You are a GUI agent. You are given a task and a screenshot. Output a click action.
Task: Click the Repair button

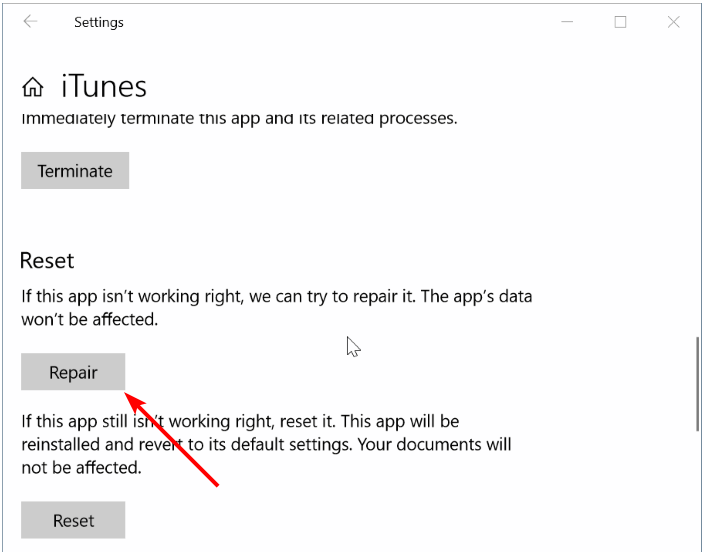73,371
